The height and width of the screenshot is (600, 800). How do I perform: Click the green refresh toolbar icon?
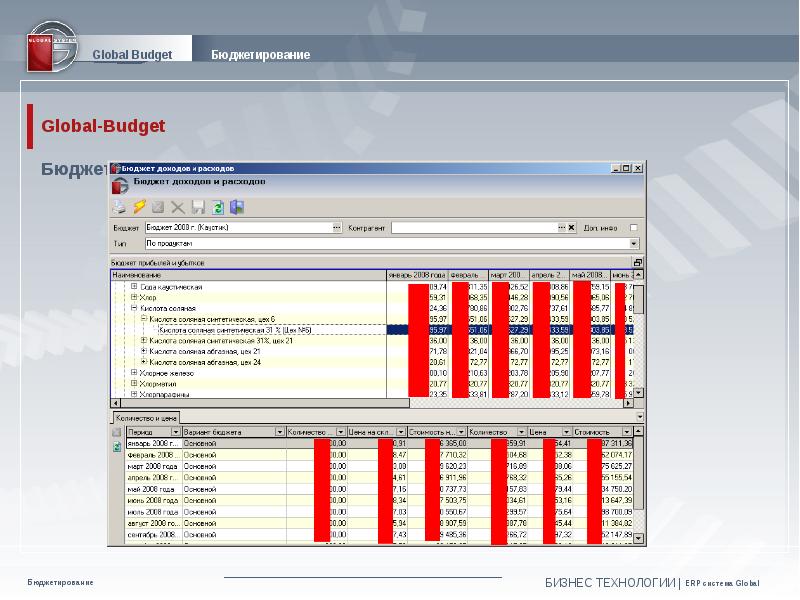[x=217, y=207]
